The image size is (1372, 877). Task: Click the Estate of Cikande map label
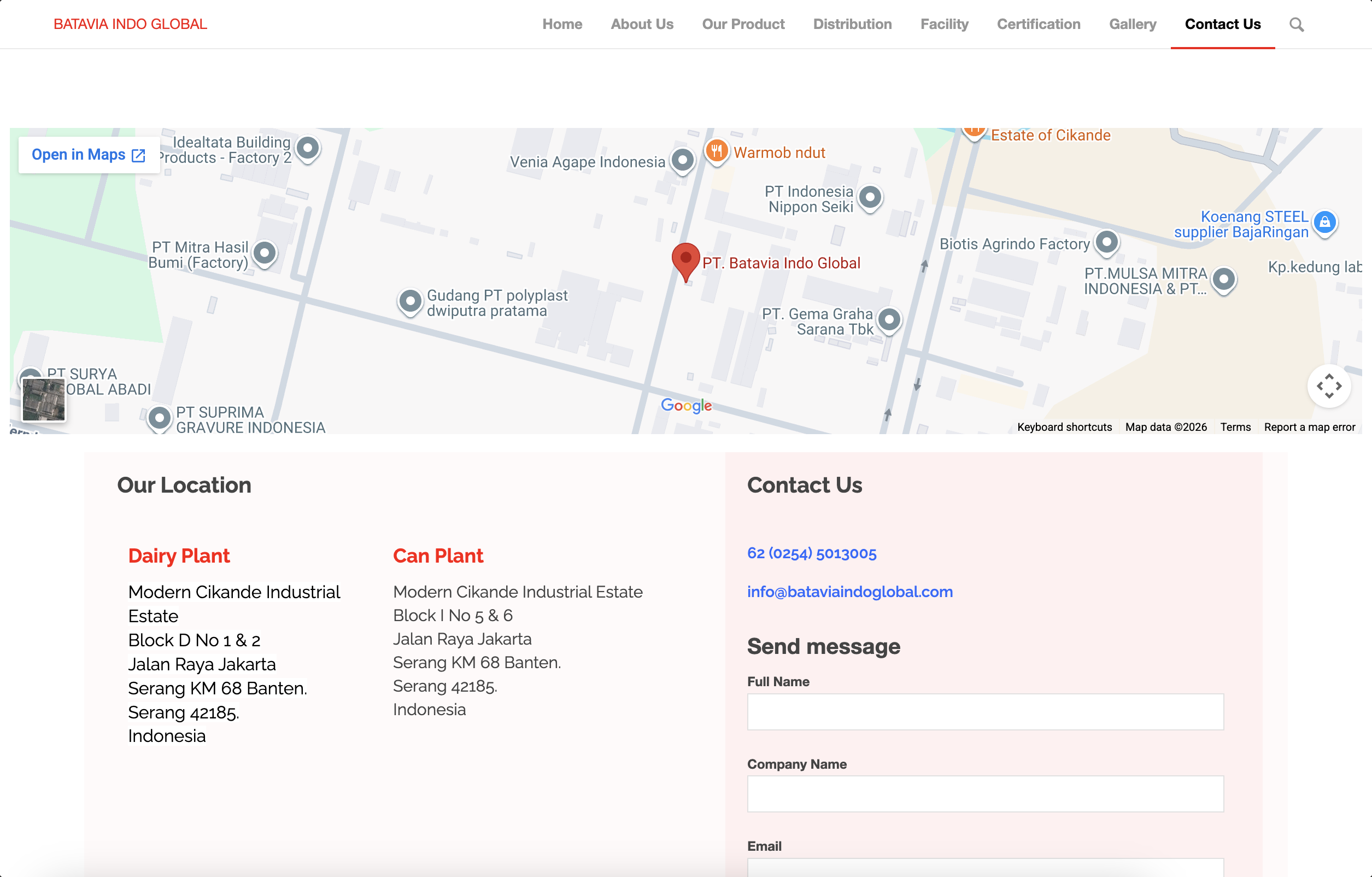1051,135
